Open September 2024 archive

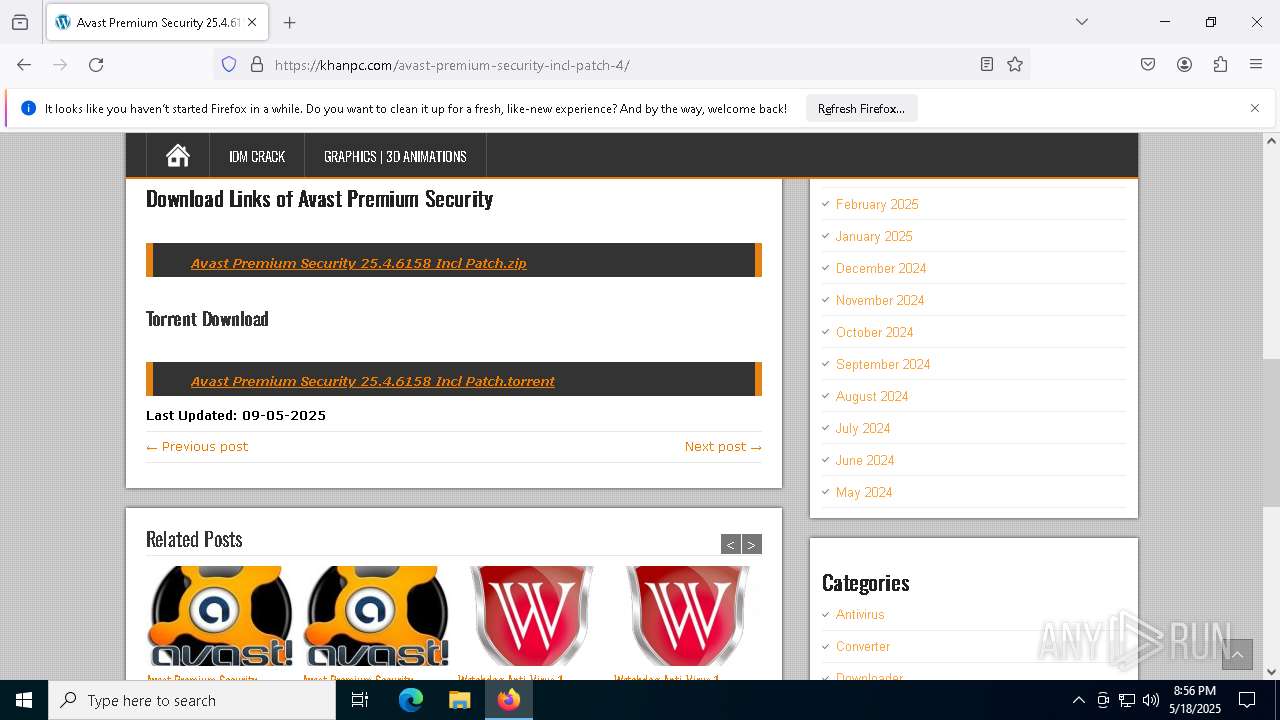[x=883, y=364]
